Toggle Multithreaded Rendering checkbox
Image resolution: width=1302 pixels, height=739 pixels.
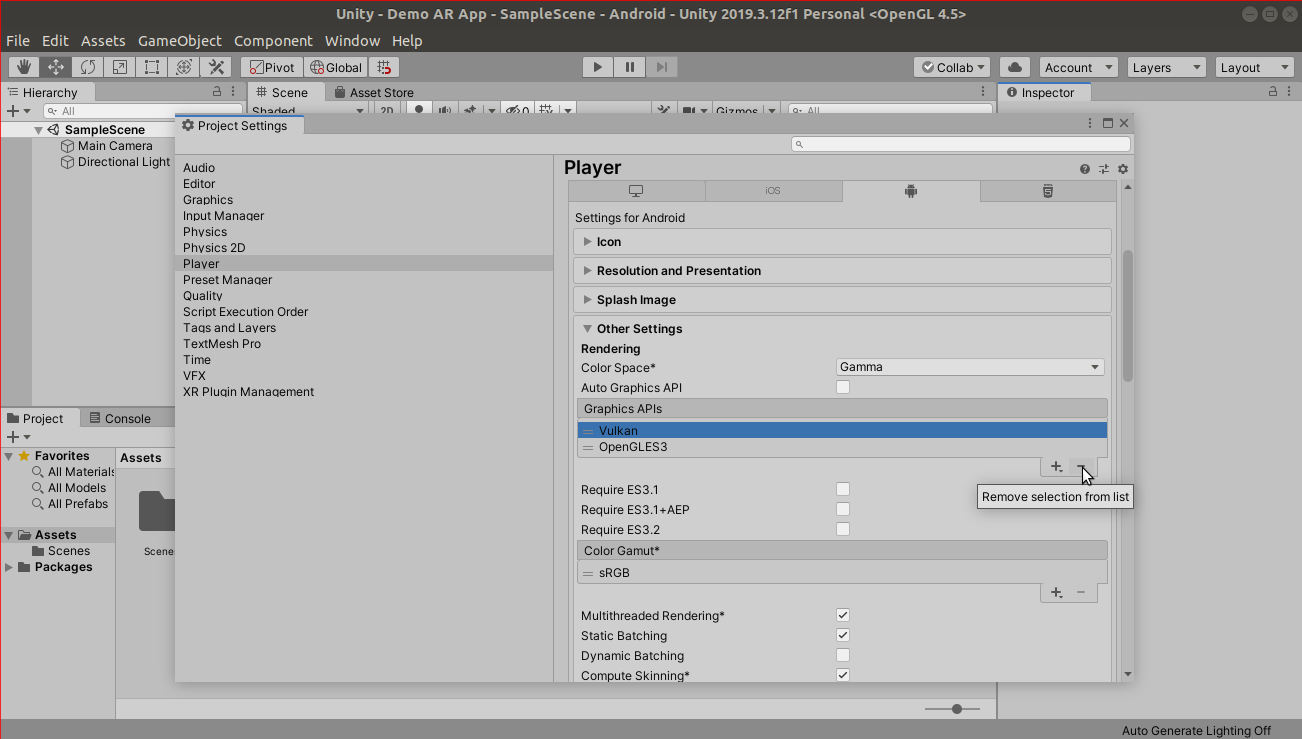tap(843, 615)
